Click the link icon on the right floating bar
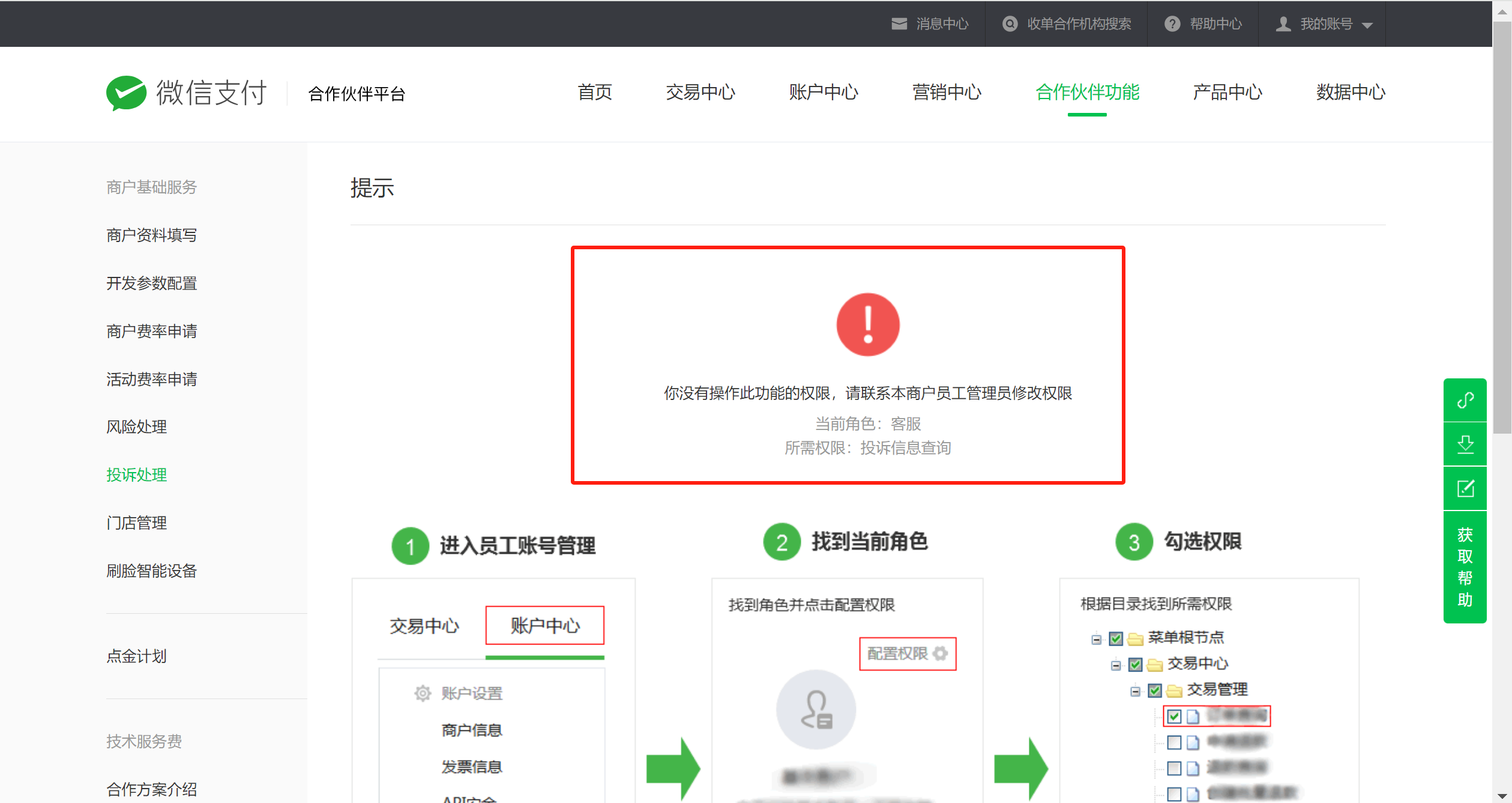This screenshot has height=803, width=1512. 1465,400
